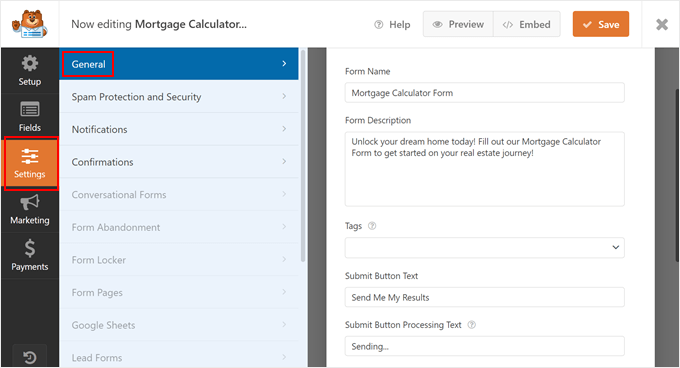This screenshot has width=680, height=368.
Task: Select the General settings section
Action: 179,64
